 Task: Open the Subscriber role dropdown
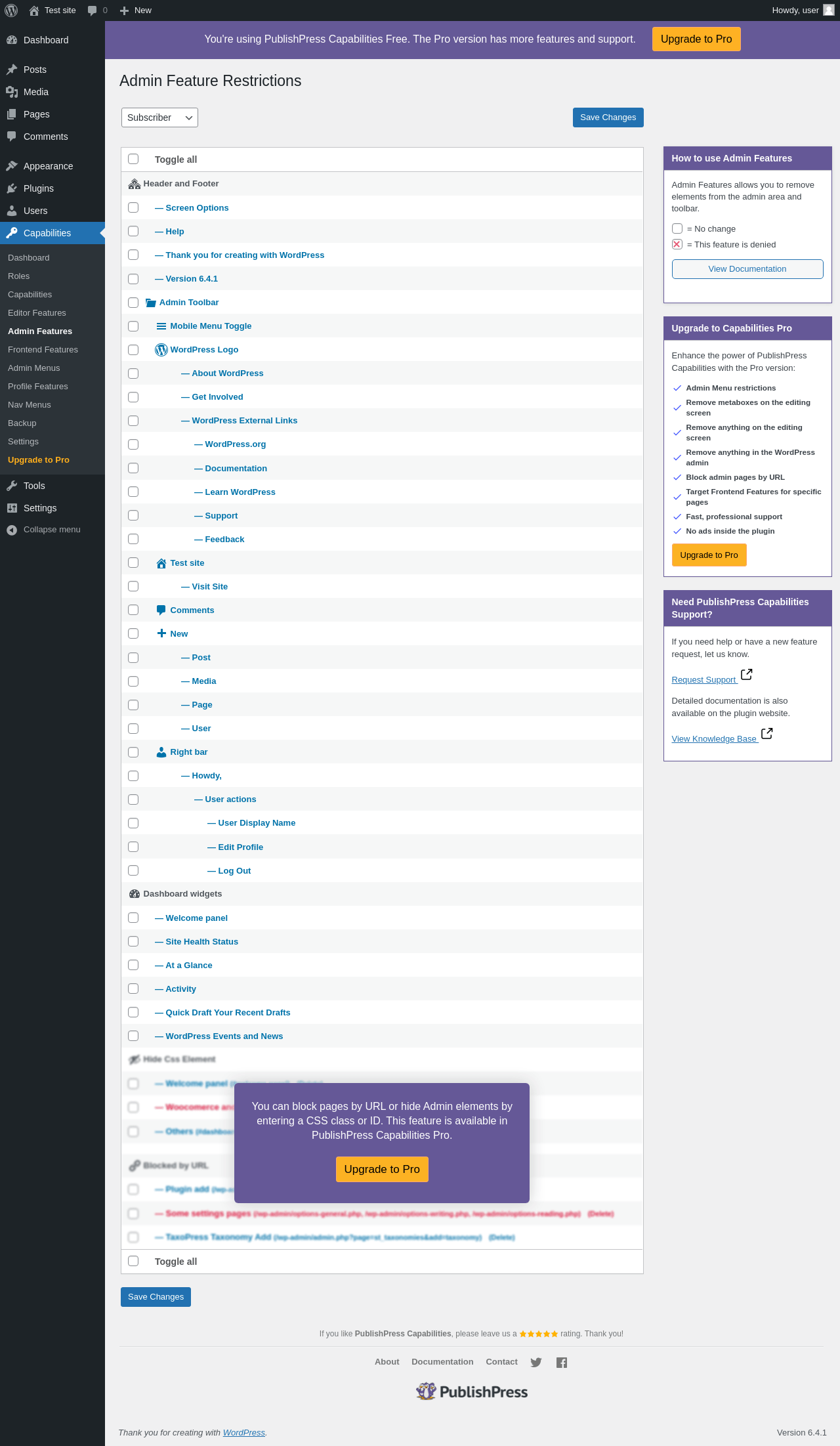tap(159, 117)
